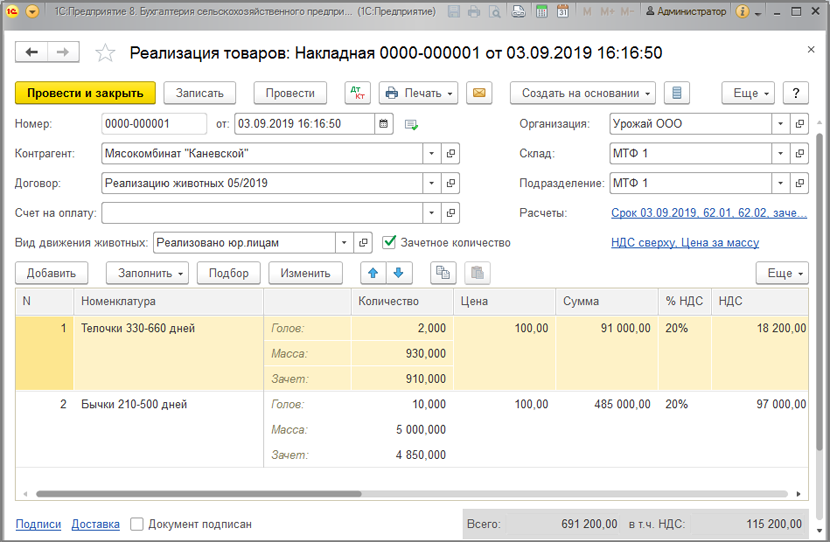Open Подписи link
The image size is (830, 542).
[x=38, y=524]
